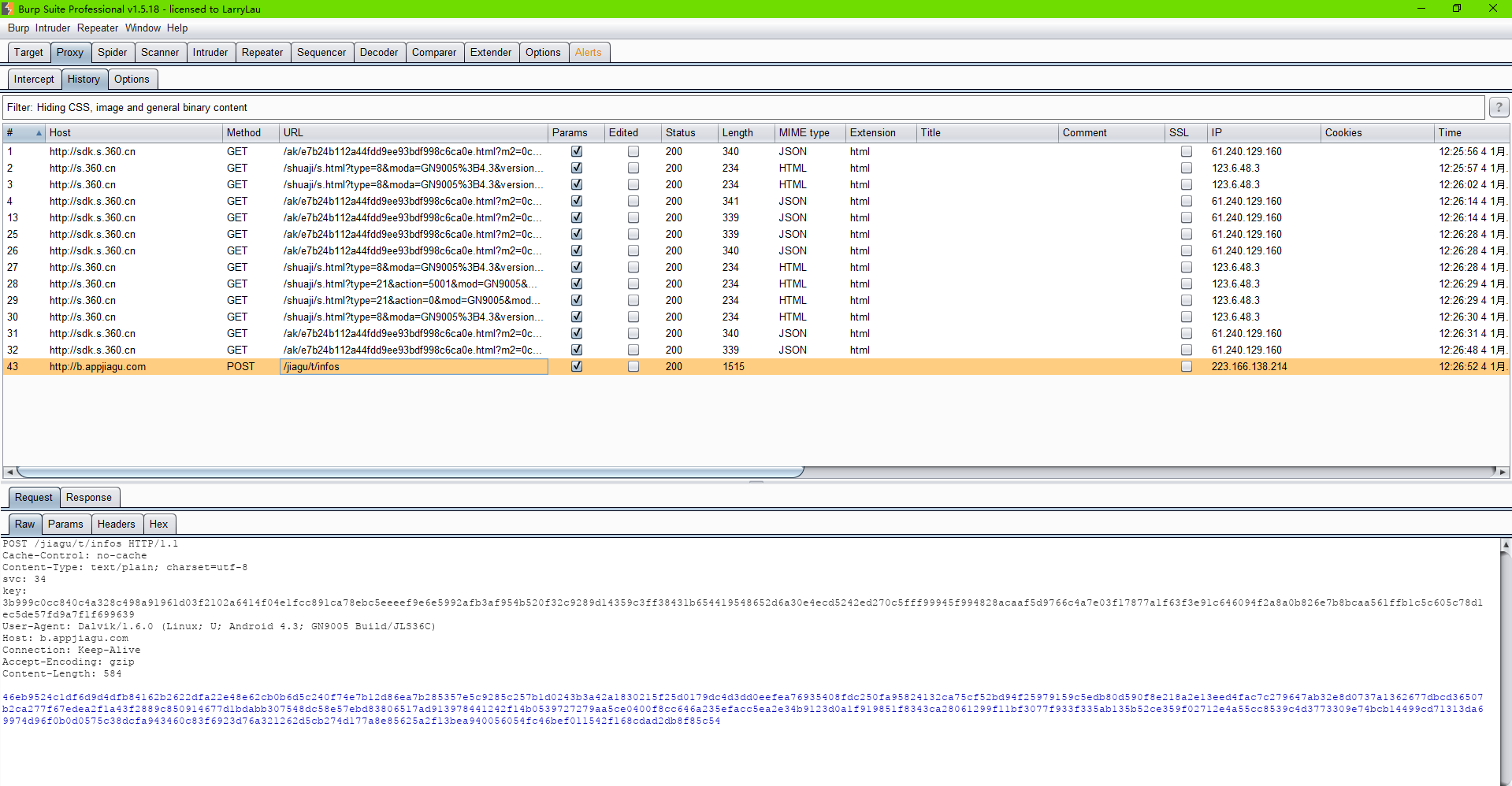
Task: Click the horizontal scrollbar thumb of history table
Action: tap(410, 472)
